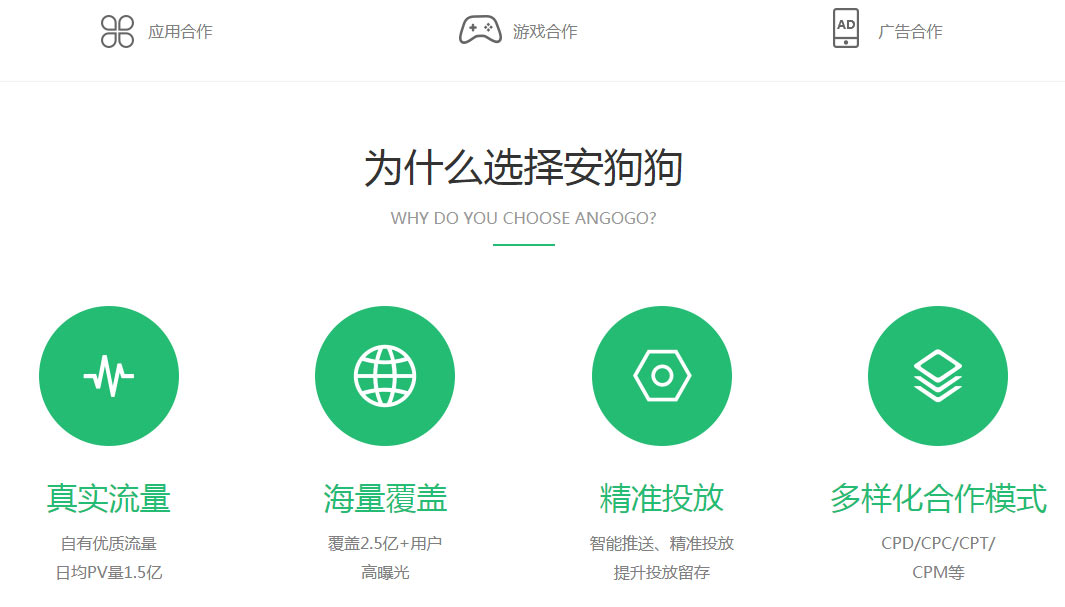This screenshot has height=607, width=1065.
Task: Click the CPD/CPC/CPT/ text line
Action: (938, 543)
